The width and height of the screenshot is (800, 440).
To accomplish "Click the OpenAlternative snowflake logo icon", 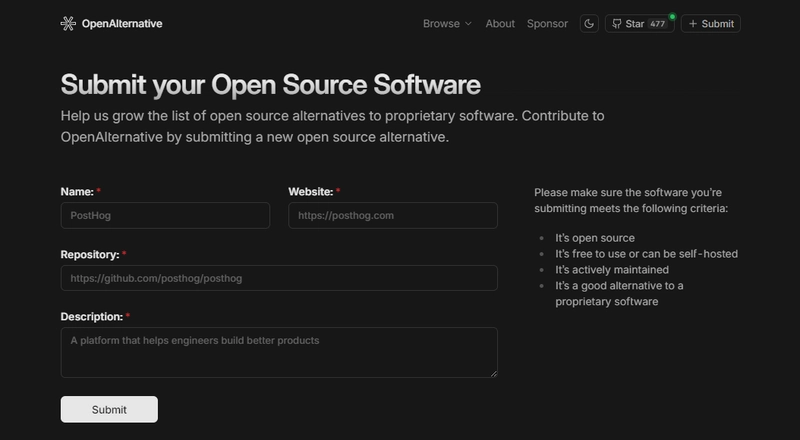I will tap(68, 23).
